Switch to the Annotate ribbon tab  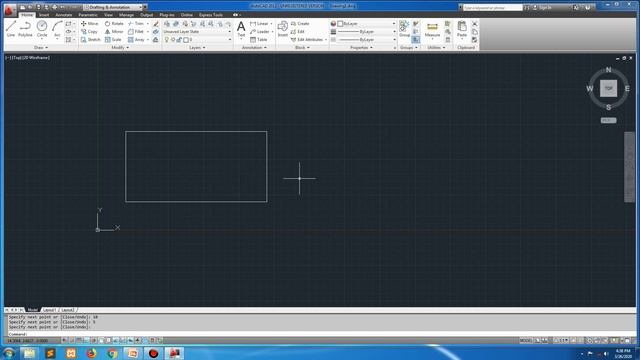click(64, 15)
